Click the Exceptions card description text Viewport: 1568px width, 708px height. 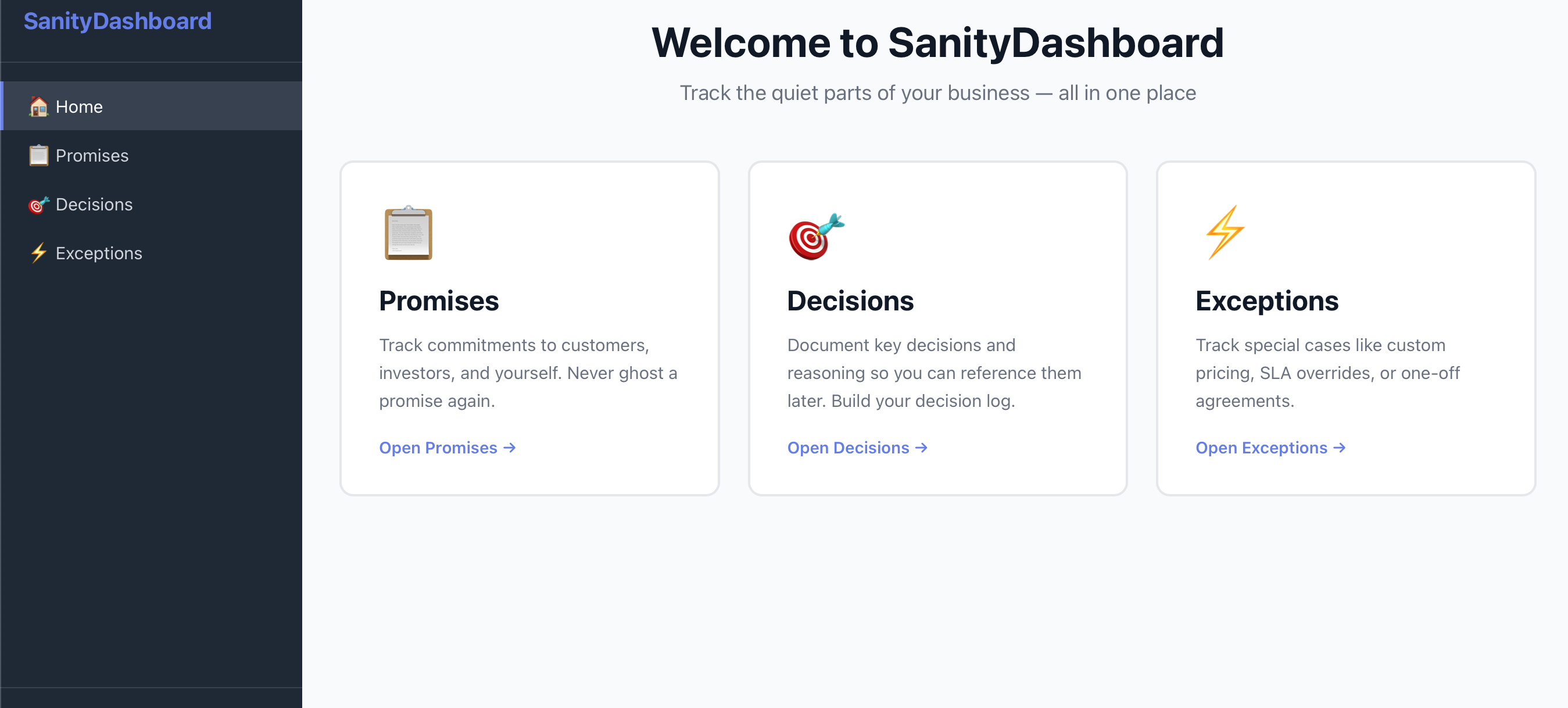point(1327,373)
